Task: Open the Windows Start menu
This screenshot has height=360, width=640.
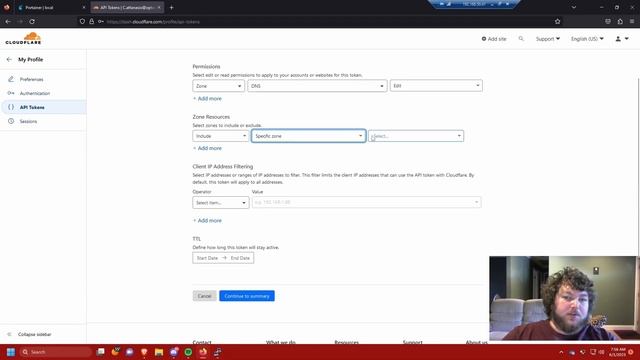Action: point(11,352)
